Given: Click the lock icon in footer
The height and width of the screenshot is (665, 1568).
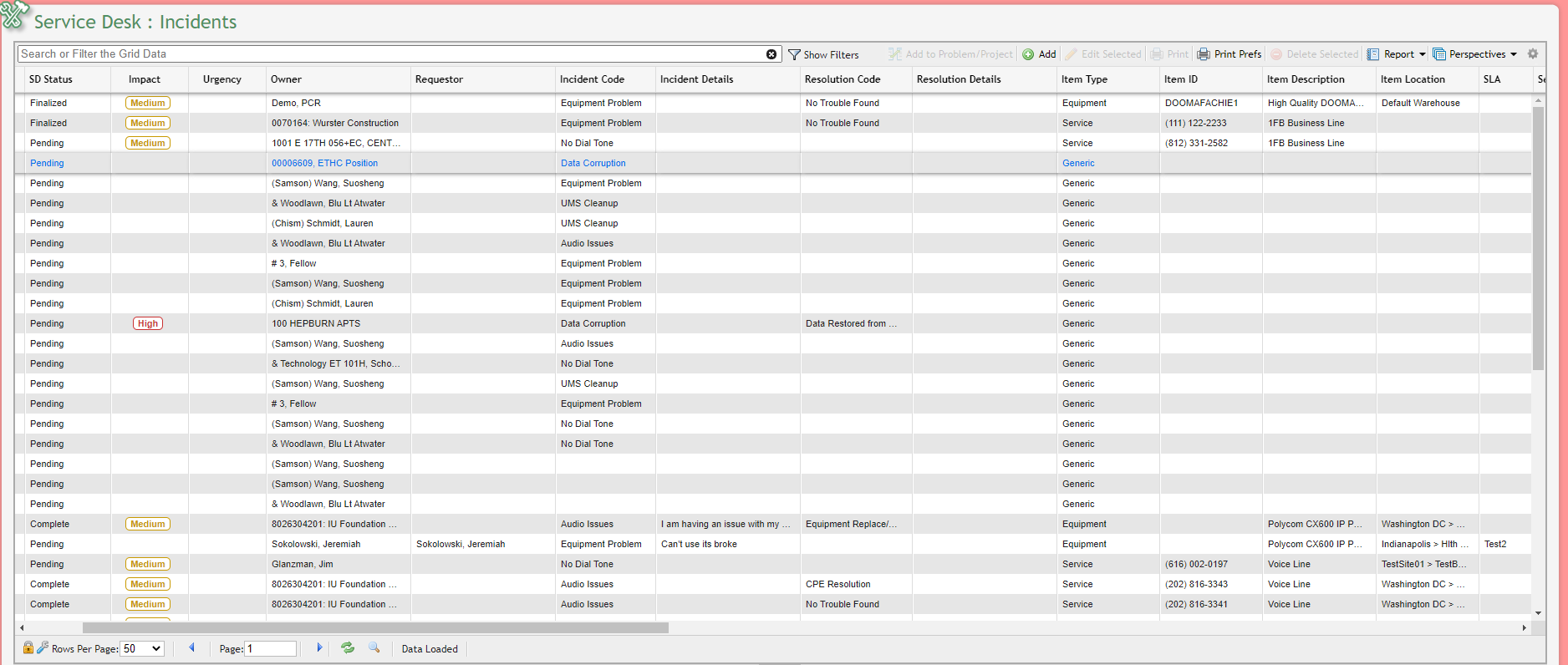Looking at the screenshot, I should click(28, 647).
